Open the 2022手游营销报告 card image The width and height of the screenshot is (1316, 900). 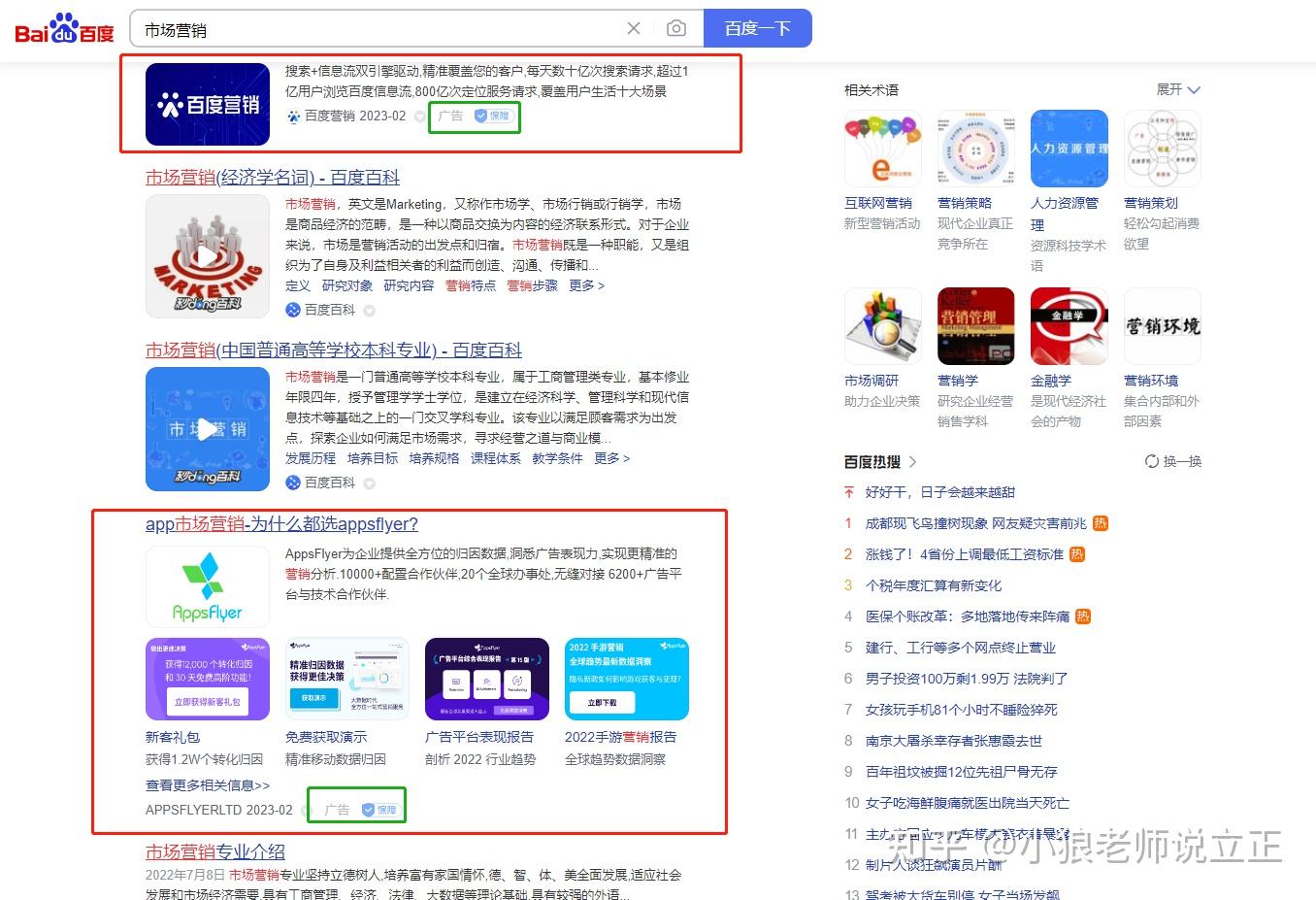pyautogui.click(x=627, y=679)
